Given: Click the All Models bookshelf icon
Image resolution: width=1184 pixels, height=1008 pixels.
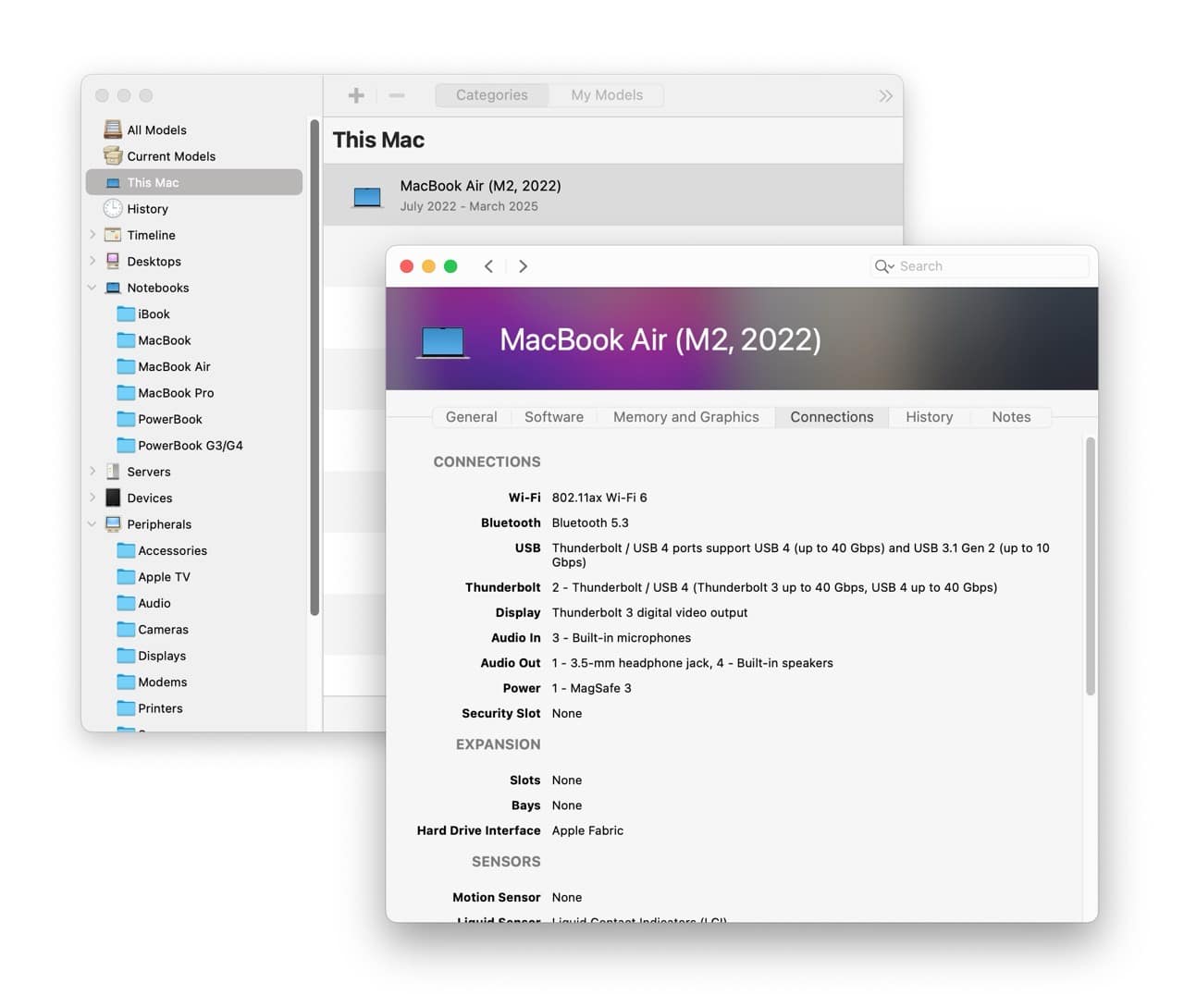Looking at the screenshot, I should [x=113, y=129].
